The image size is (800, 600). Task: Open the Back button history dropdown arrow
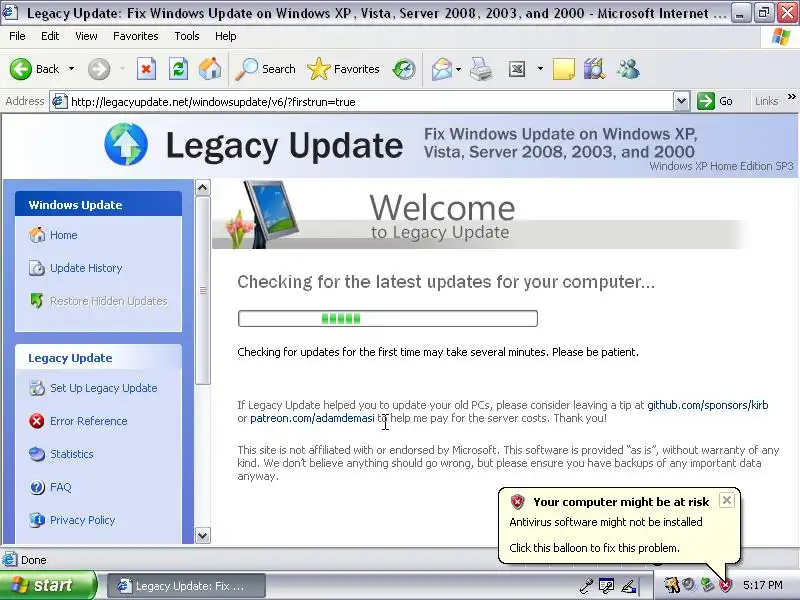coord(71,69)
